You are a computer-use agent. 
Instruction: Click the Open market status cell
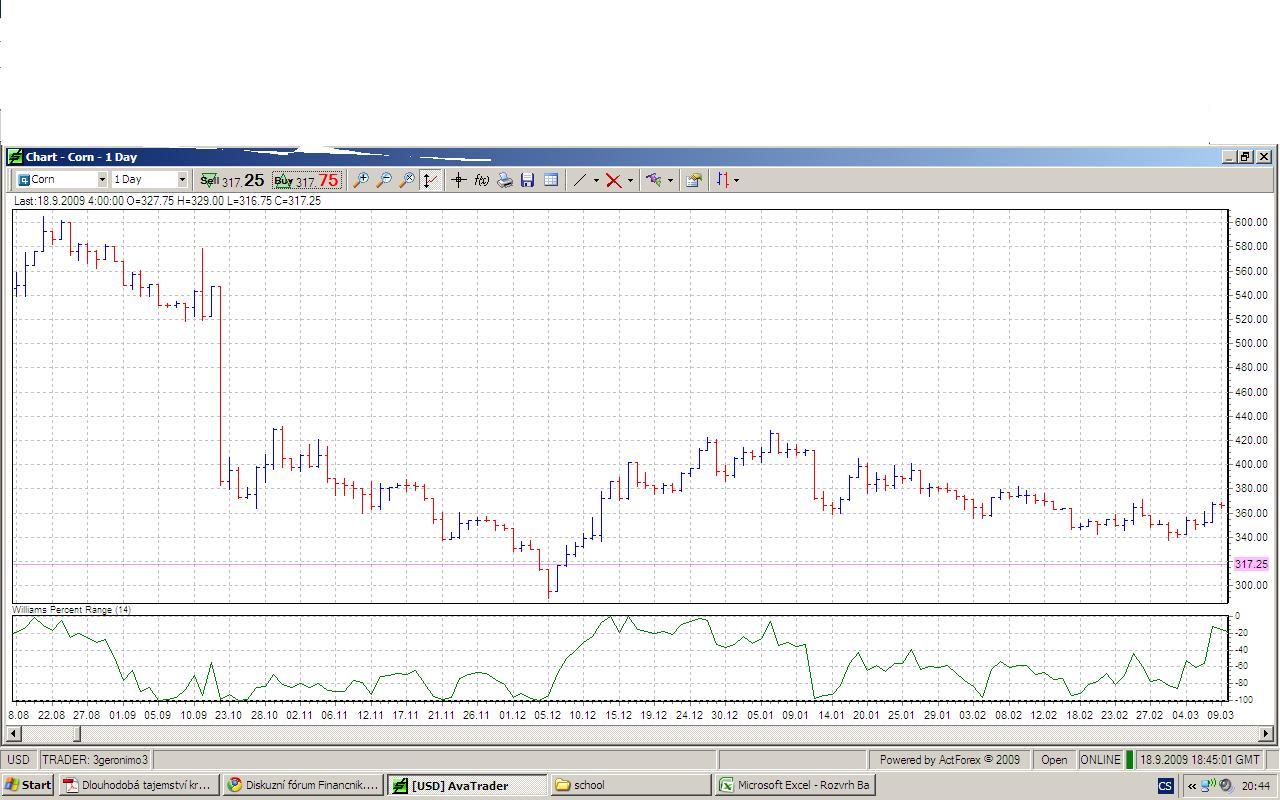[1054, 760]
